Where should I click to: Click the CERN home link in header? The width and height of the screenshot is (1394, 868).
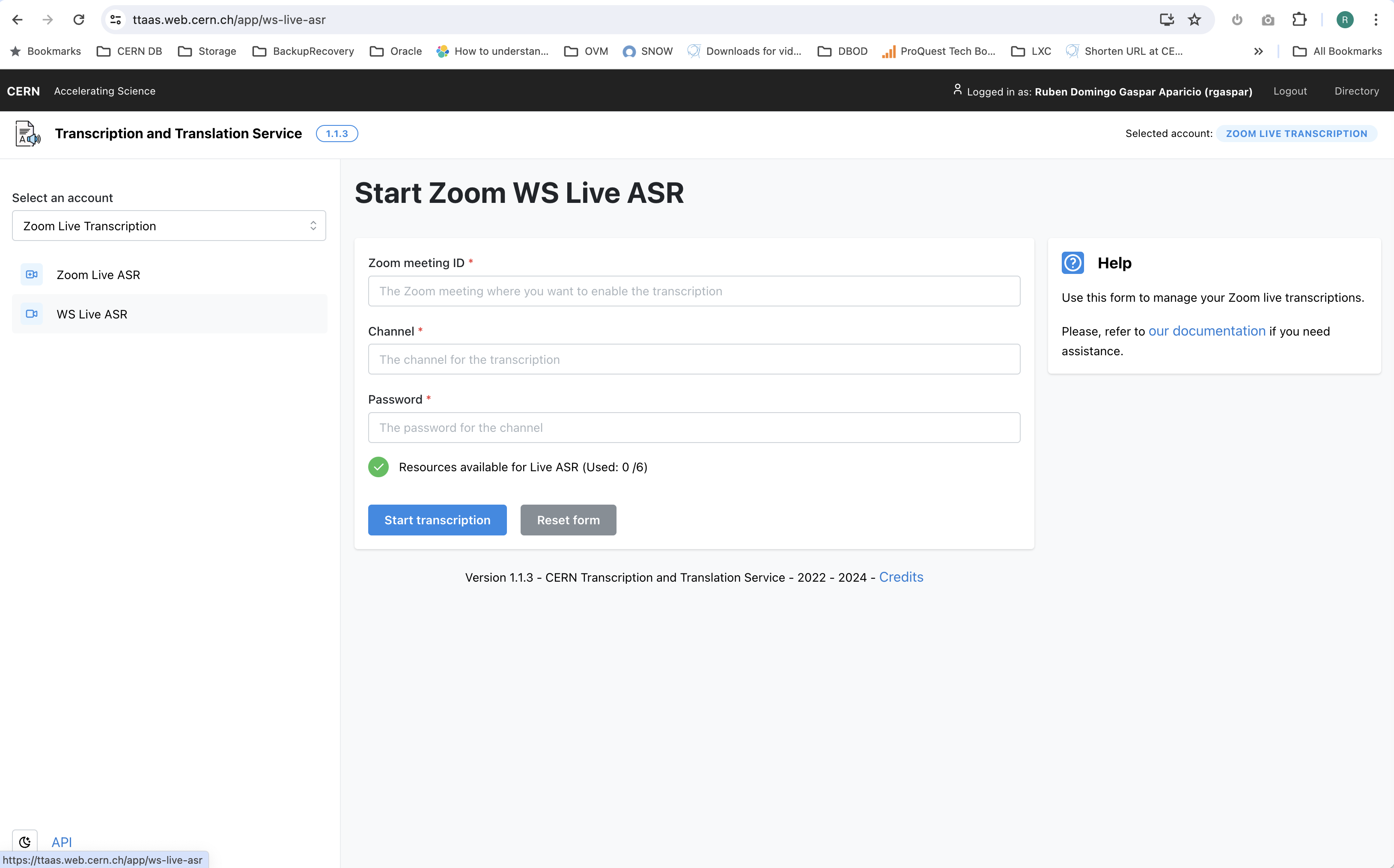tap(24, 91)
